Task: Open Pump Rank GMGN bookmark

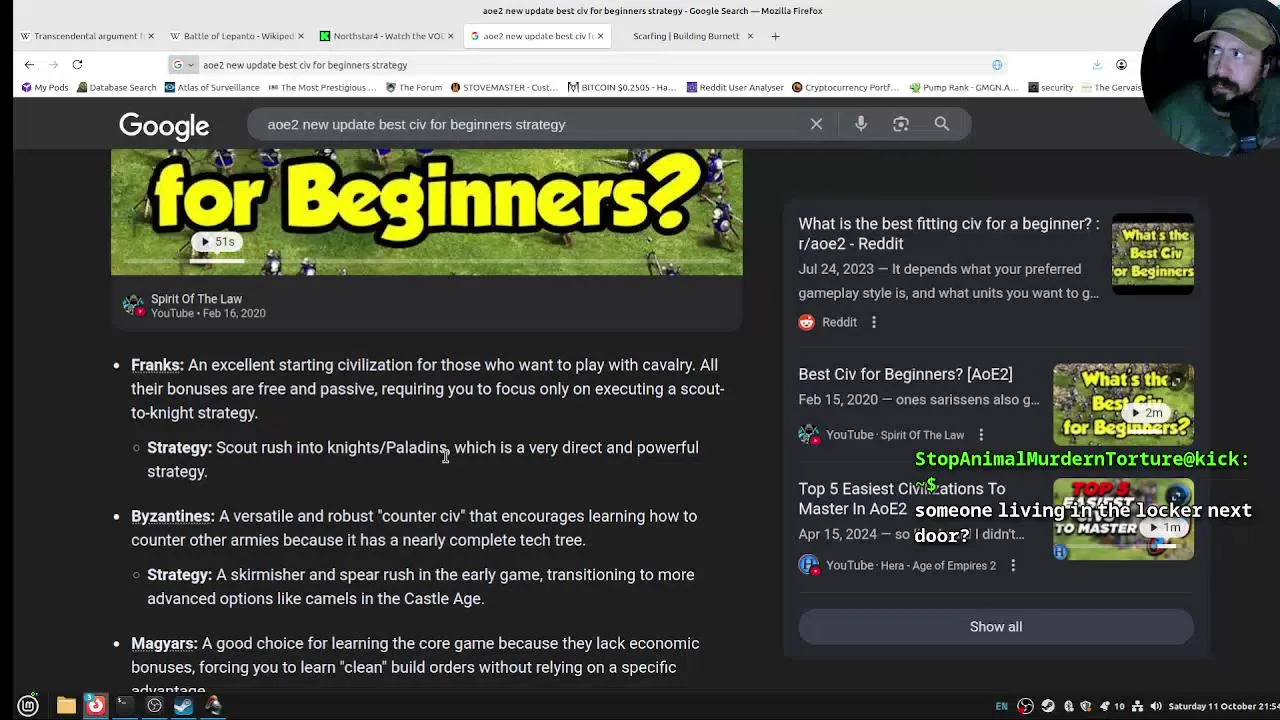Action: (963, 87)
